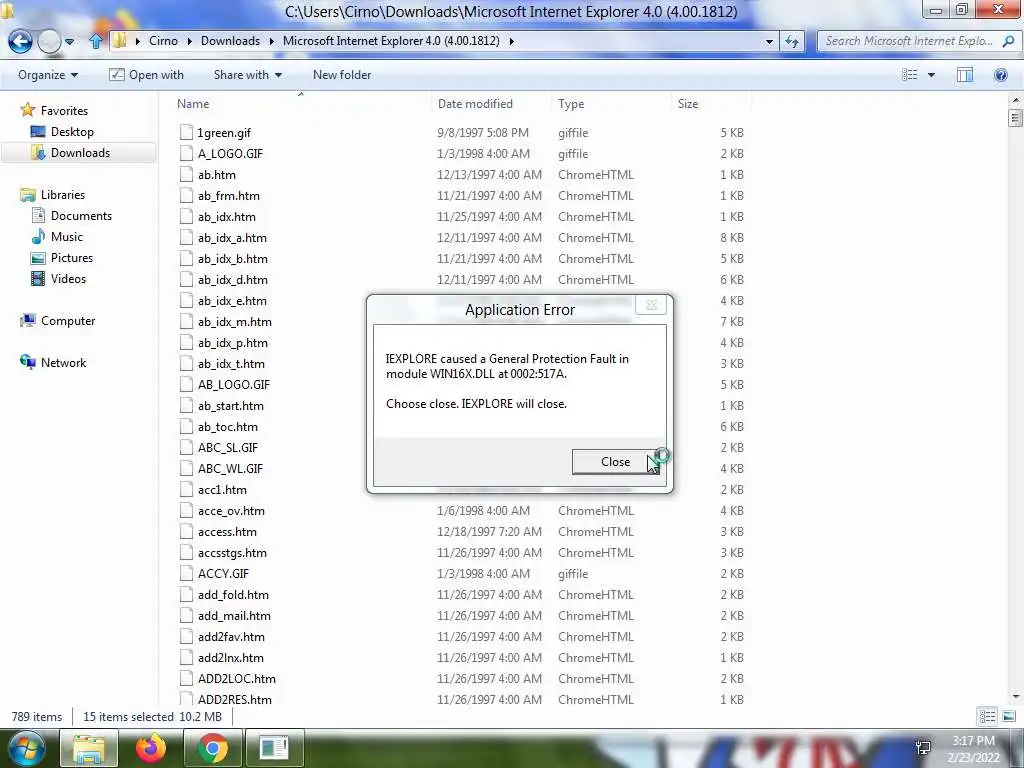Select Computer in navigation pane
The image size is (1024, 768).
pyautogui.click(x=58, y=321)
